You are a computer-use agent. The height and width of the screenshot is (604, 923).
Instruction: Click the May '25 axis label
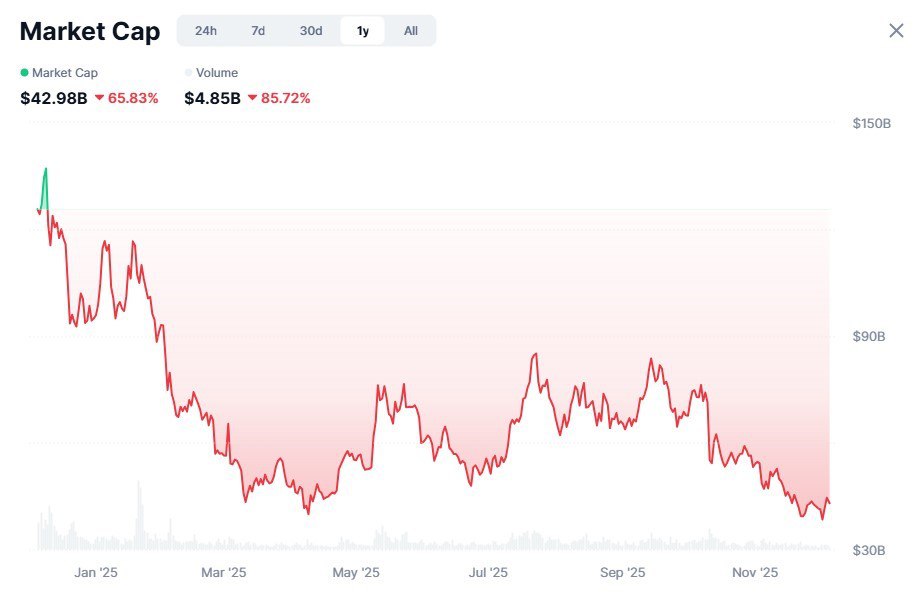[x=356, y=573]
